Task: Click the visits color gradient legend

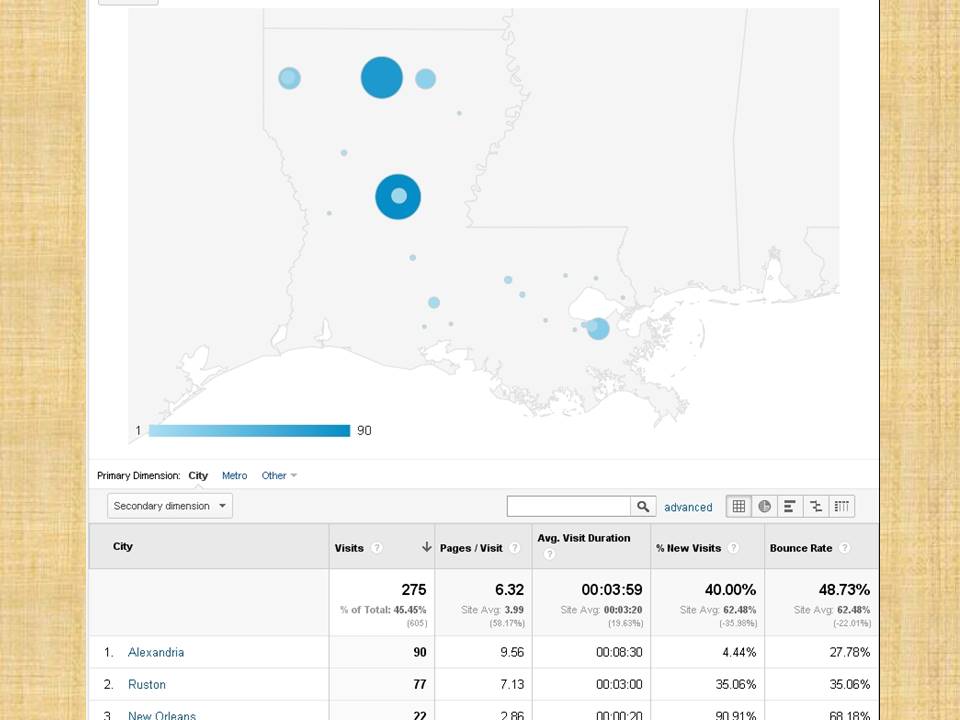Action: [x=249, y=431]
